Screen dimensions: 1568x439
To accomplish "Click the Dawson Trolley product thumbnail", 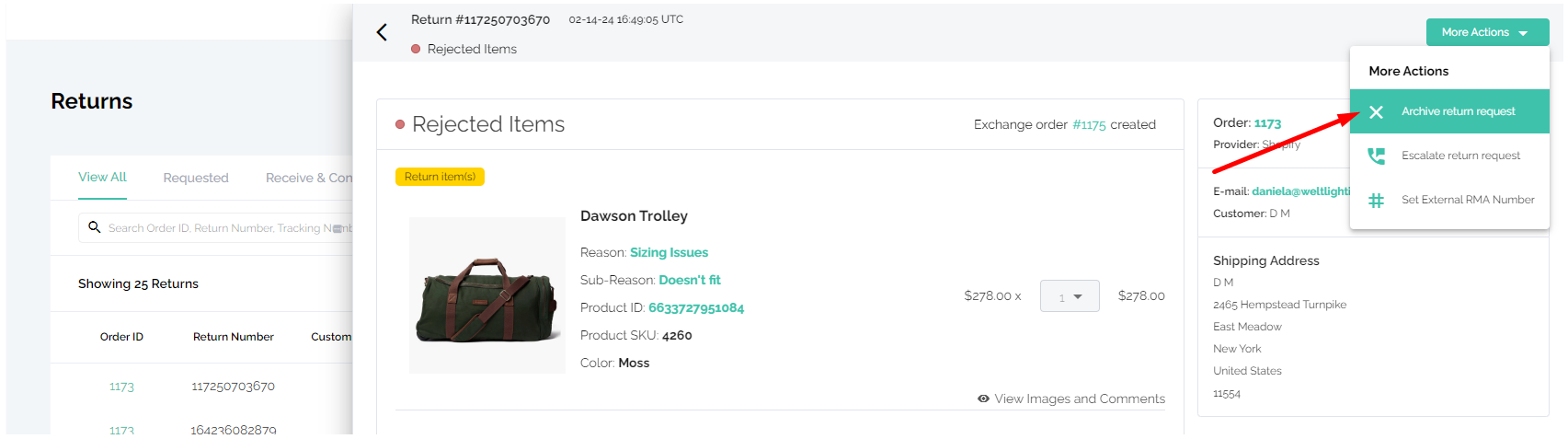I will 487,295.
